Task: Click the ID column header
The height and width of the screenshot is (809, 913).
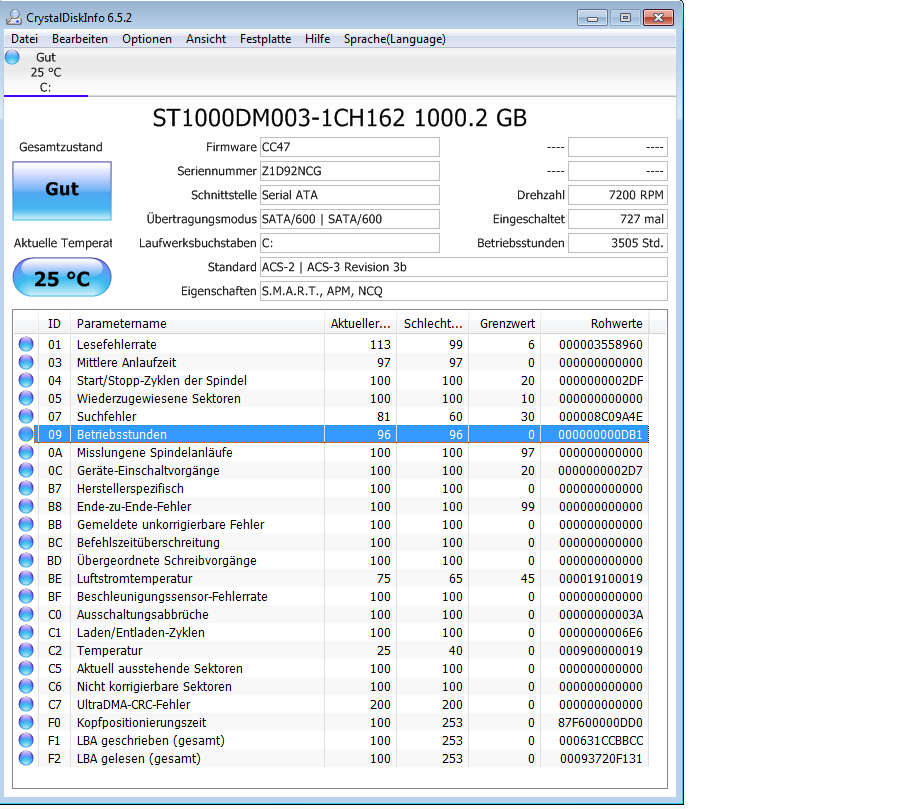Action: (54, 324)
